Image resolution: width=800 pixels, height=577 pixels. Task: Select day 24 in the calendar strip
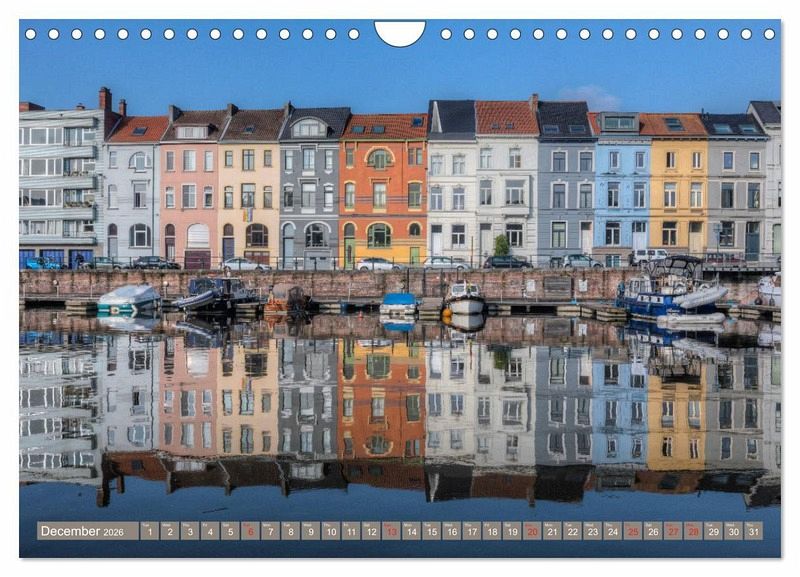[x=613, y=531]
